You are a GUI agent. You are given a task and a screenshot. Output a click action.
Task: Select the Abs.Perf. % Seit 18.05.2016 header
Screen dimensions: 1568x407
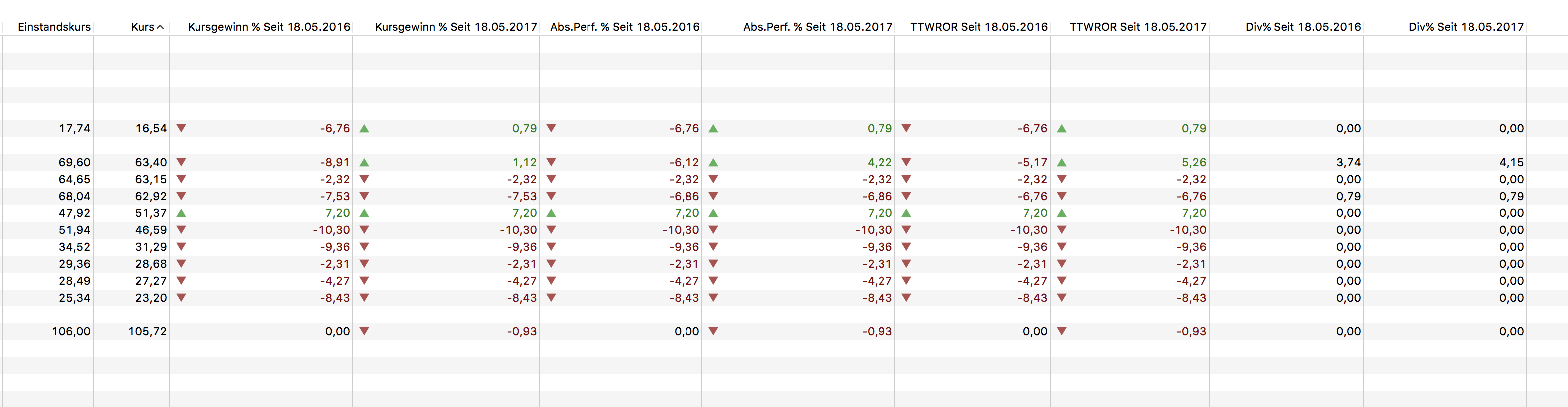624,27
